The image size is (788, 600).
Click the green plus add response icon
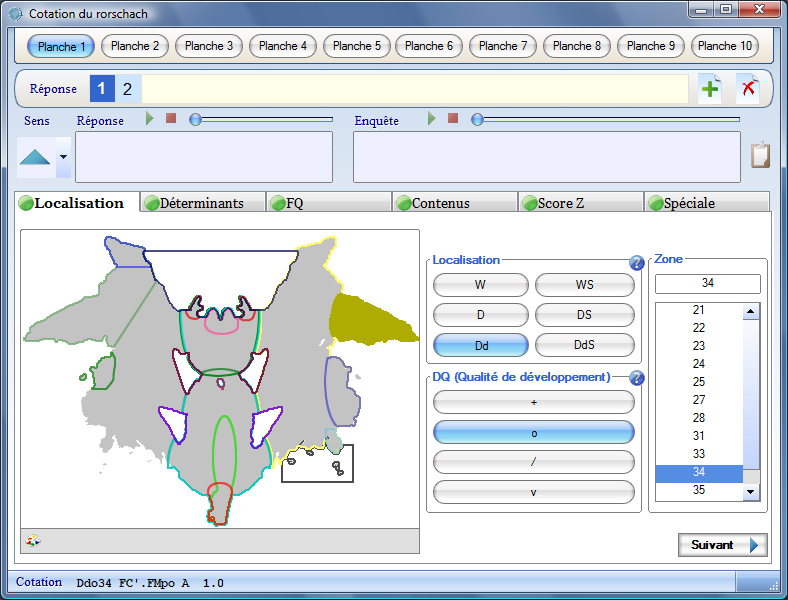(x=710, y=89)
